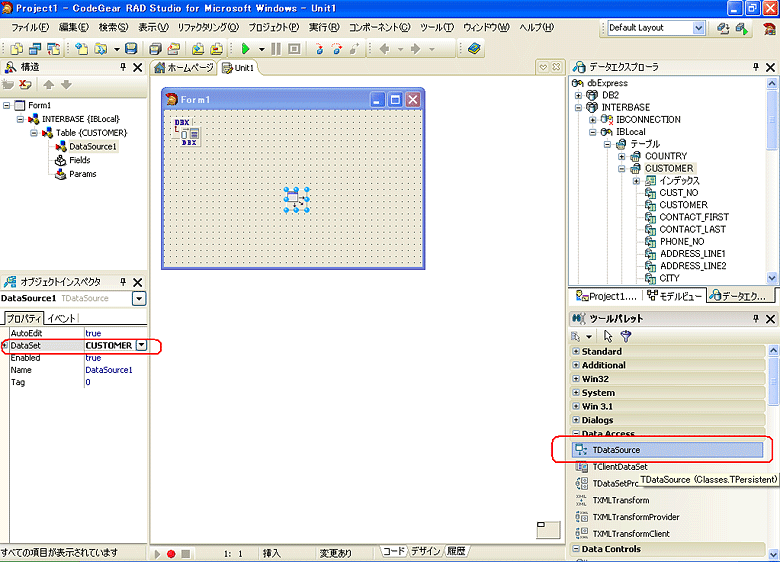Open the DataSet CUSTOMER dropdown arrow
The height and width of the screenshot is (562, 780).
pyautogui.click(x=142, y=345)
